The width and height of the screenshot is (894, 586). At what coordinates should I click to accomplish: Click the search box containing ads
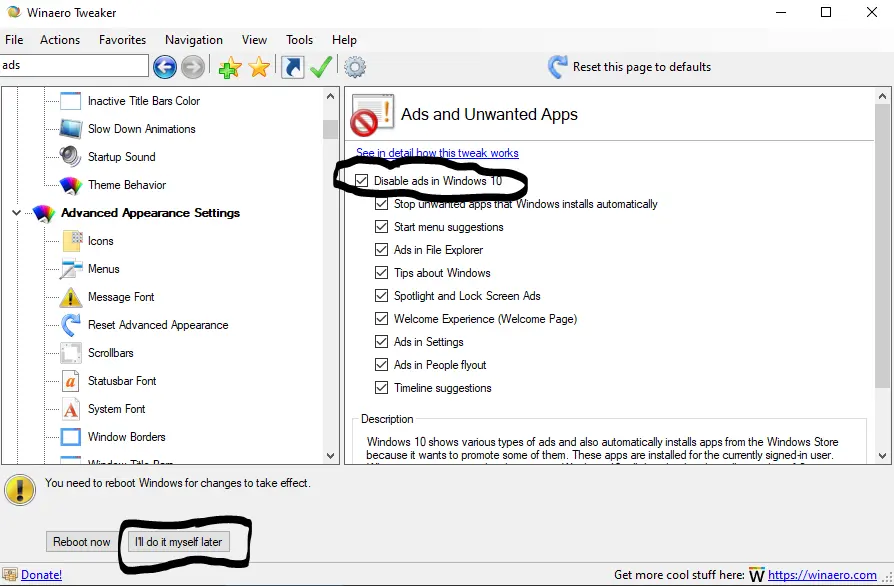(x=74, y=65)
